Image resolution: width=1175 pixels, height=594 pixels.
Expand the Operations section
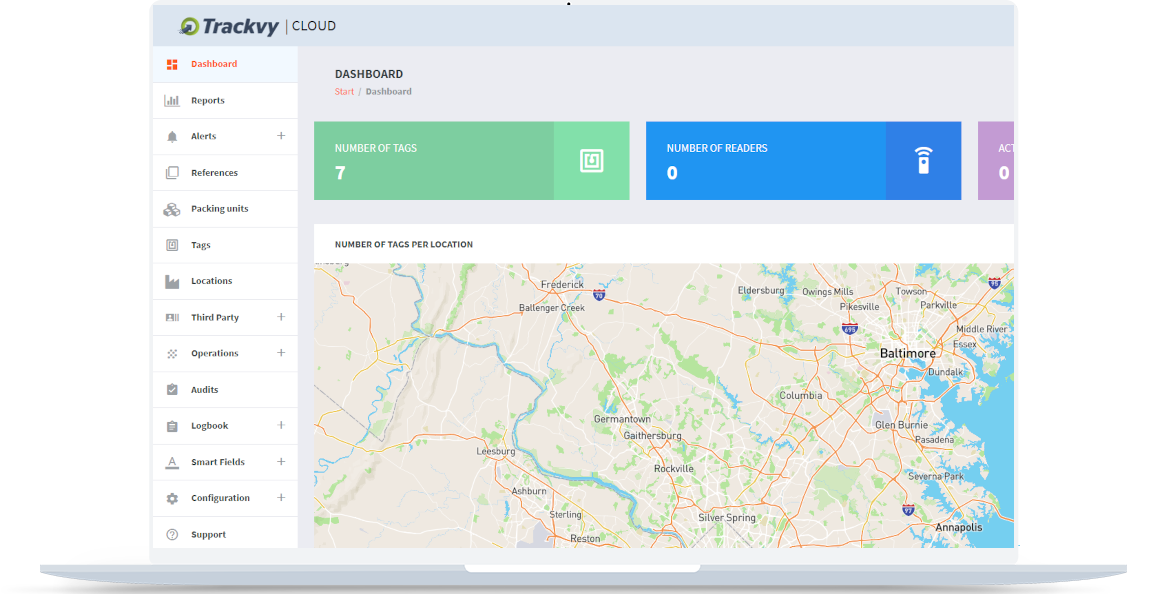click(x=282, y=353)
